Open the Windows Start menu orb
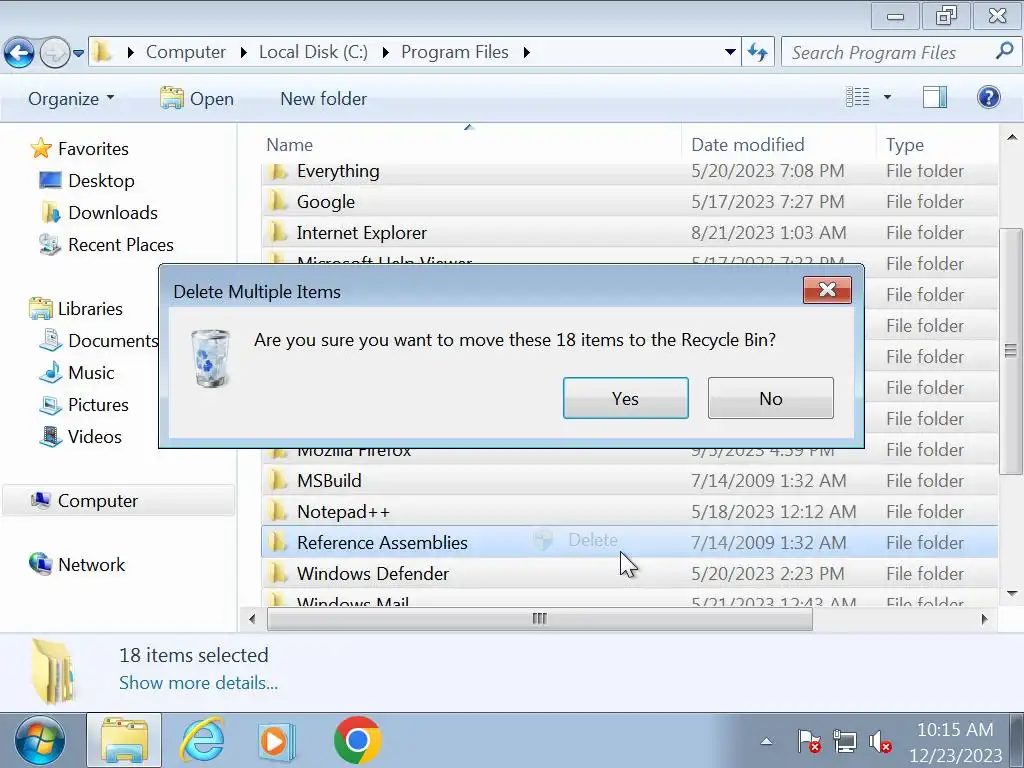The width and height of the screenshot is (1024, 768). [40, 741]
